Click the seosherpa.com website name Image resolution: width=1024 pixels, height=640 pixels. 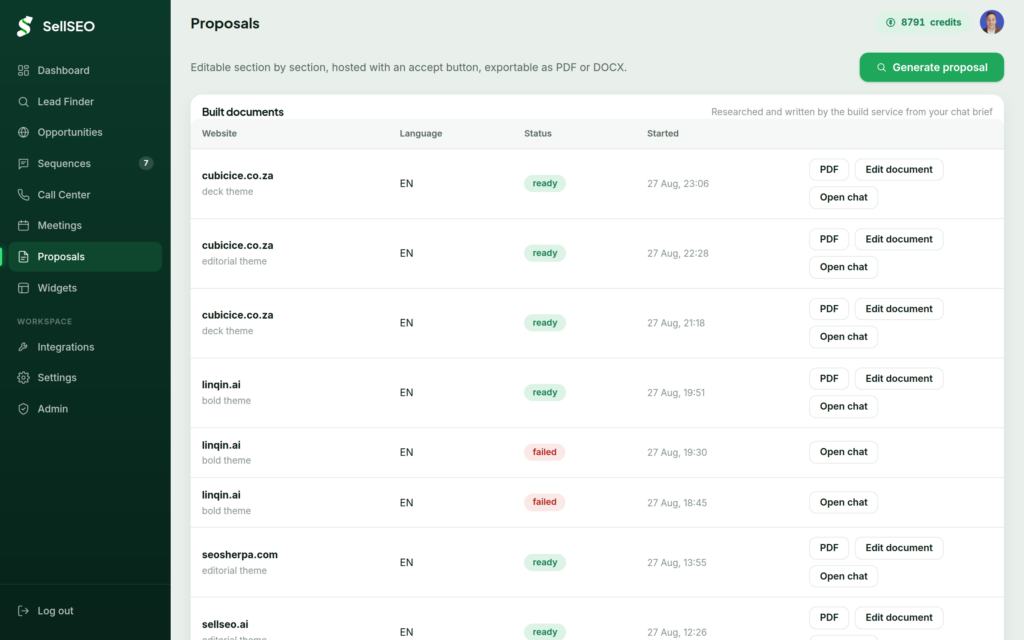coord(240,555)
